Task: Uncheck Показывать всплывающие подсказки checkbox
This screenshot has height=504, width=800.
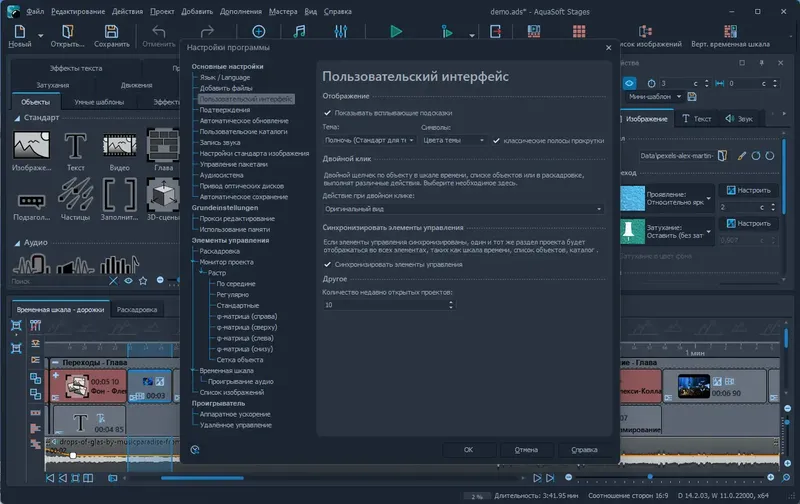Action: click(x=327, y=113)
